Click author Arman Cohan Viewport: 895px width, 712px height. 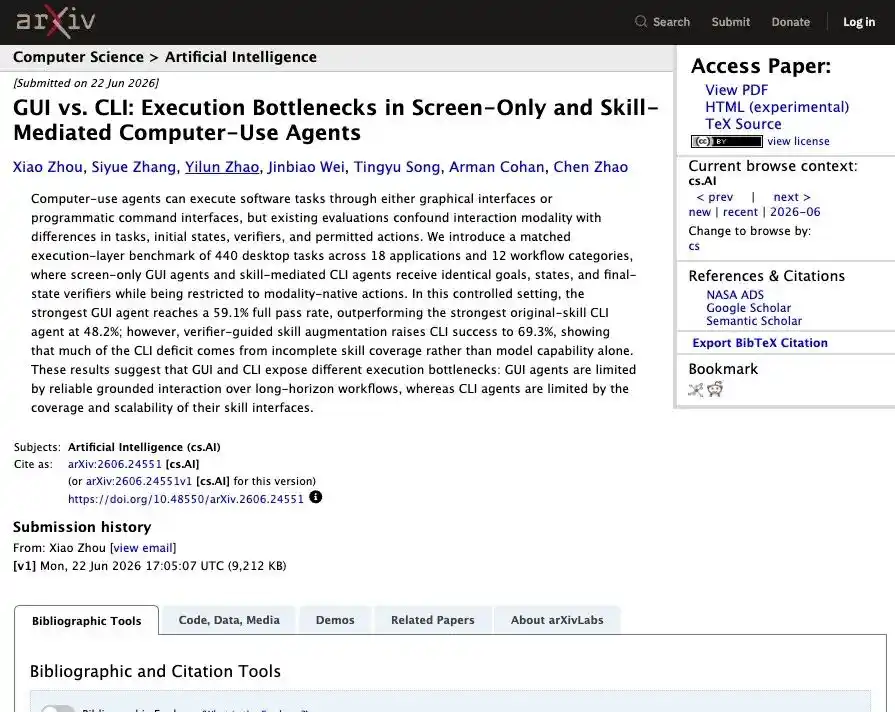coord(497,167)
